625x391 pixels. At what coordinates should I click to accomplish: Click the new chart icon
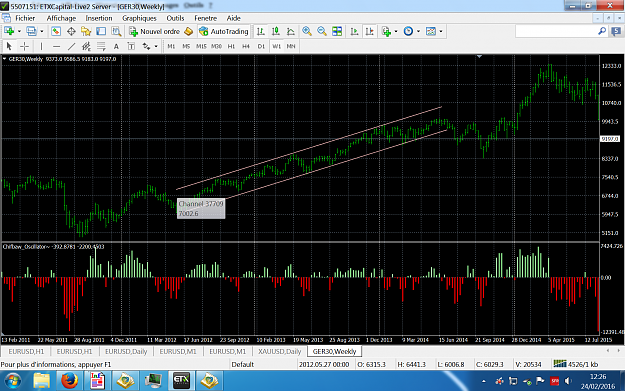(9, 31)
